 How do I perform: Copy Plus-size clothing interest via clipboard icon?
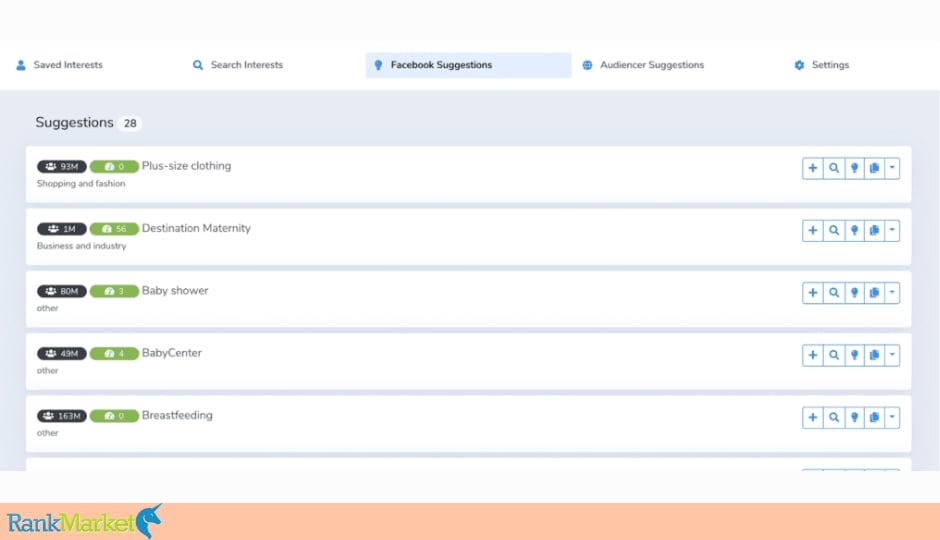874,168
